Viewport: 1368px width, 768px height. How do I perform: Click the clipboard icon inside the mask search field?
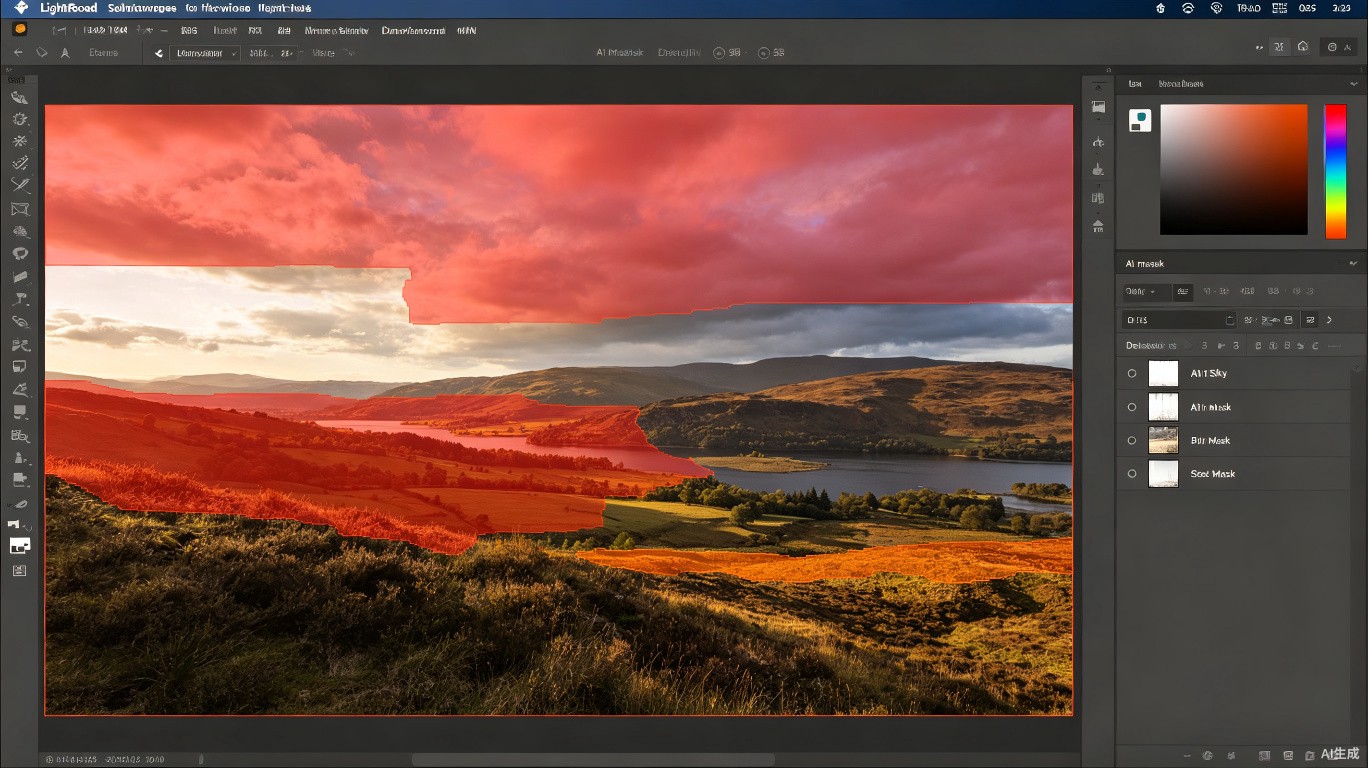coord(1230,320)
